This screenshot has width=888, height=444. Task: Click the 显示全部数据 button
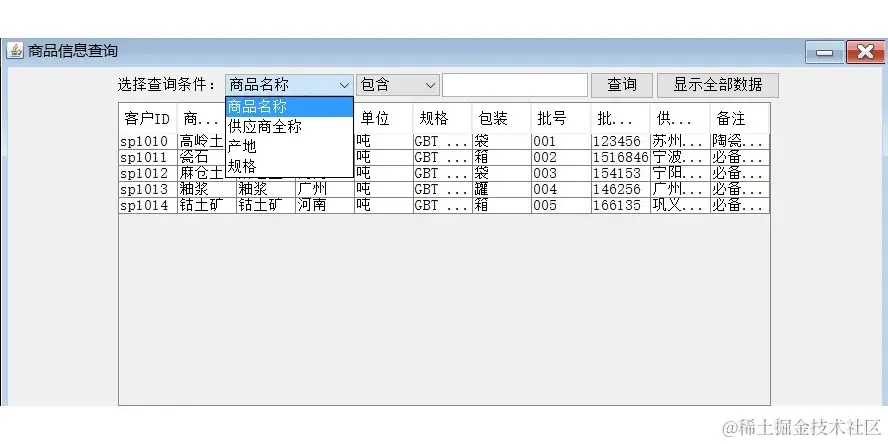point(718,85)
